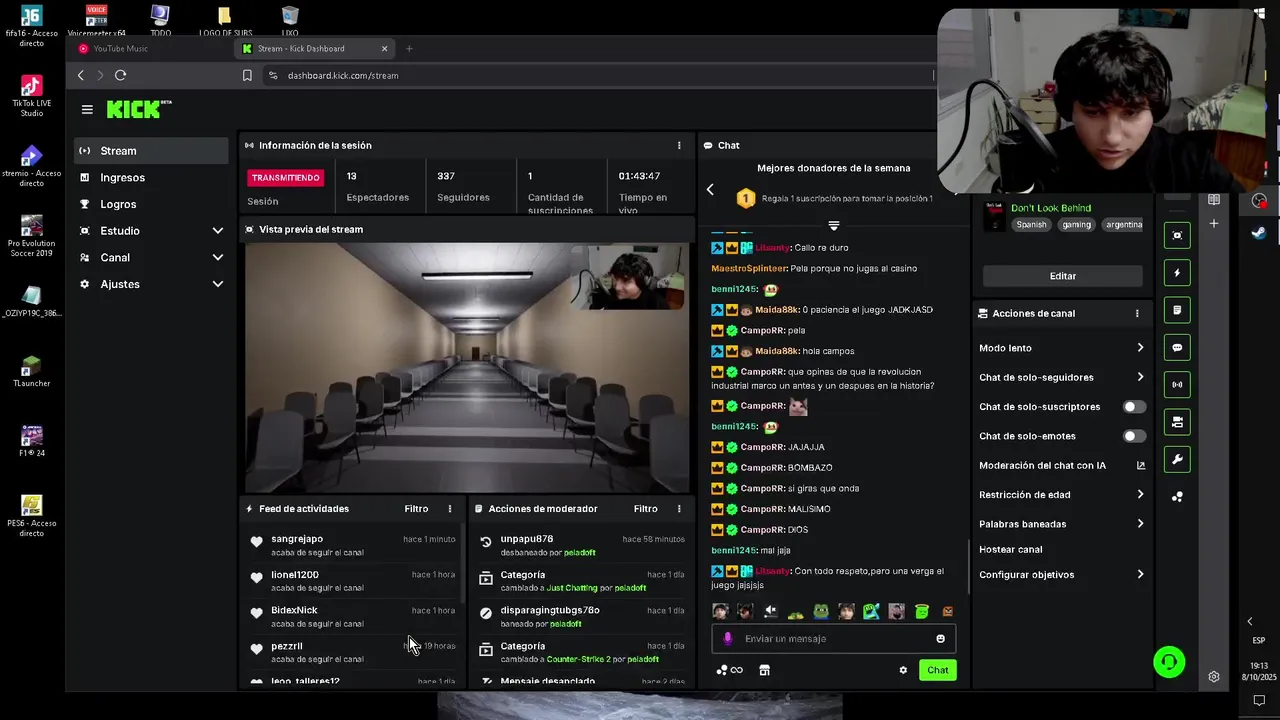Collapse the top donors banner arrow
Screen dimensions: 1280x720
point(834,225)
